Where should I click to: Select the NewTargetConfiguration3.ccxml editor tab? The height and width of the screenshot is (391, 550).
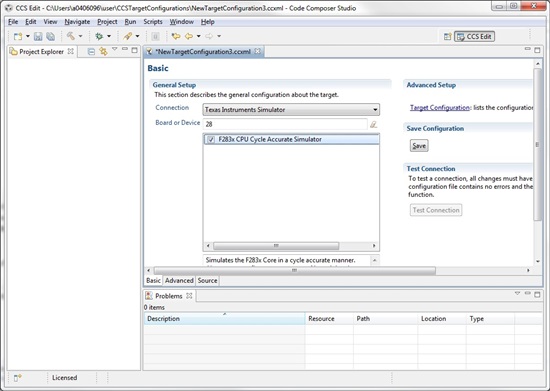tap(203, 52)
